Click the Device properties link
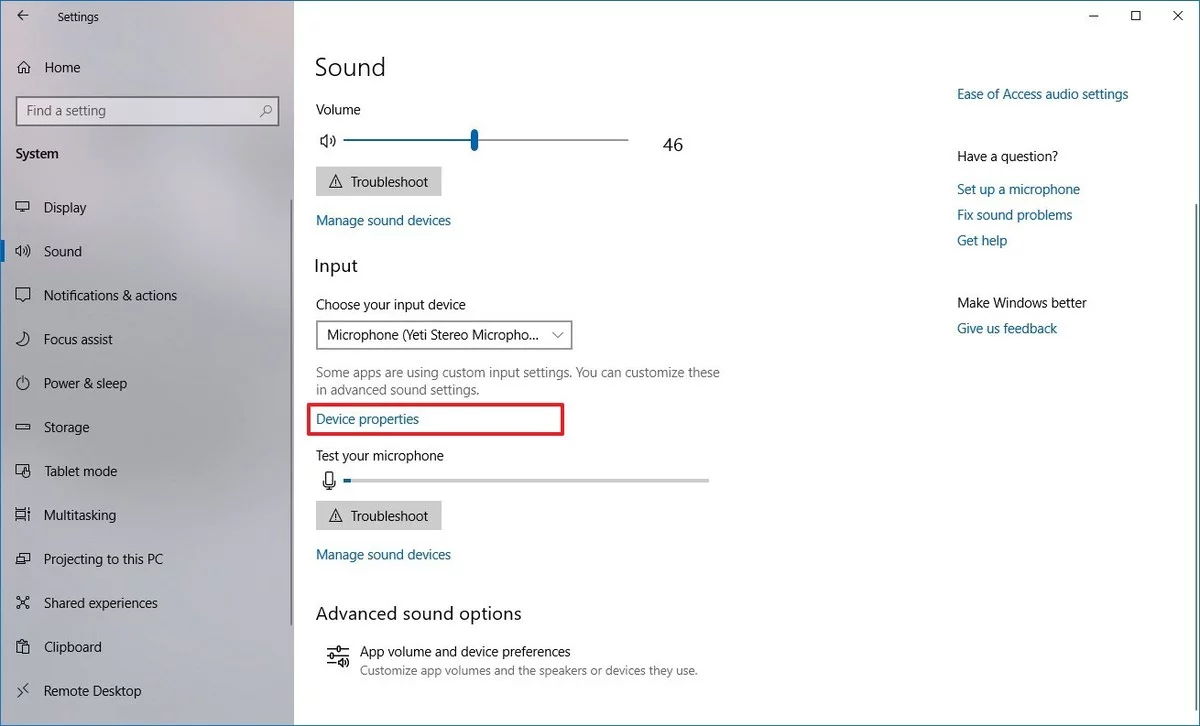Screen dimensions: 1200x726 point(368,420)
